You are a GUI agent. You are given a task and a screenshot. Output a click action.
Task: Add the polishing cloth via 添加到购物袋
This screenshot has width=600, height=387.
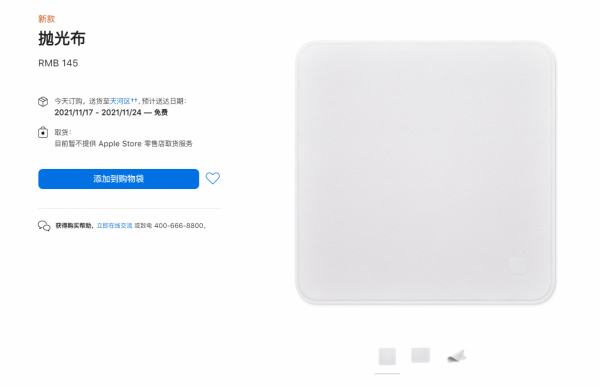point(119,179)
